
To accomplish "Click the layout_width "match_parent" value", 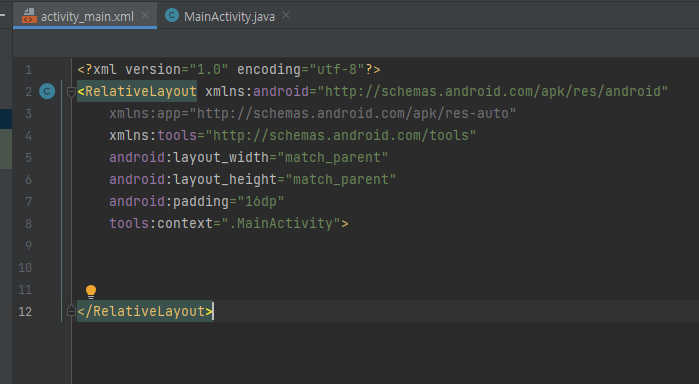I will click(333, 157).
